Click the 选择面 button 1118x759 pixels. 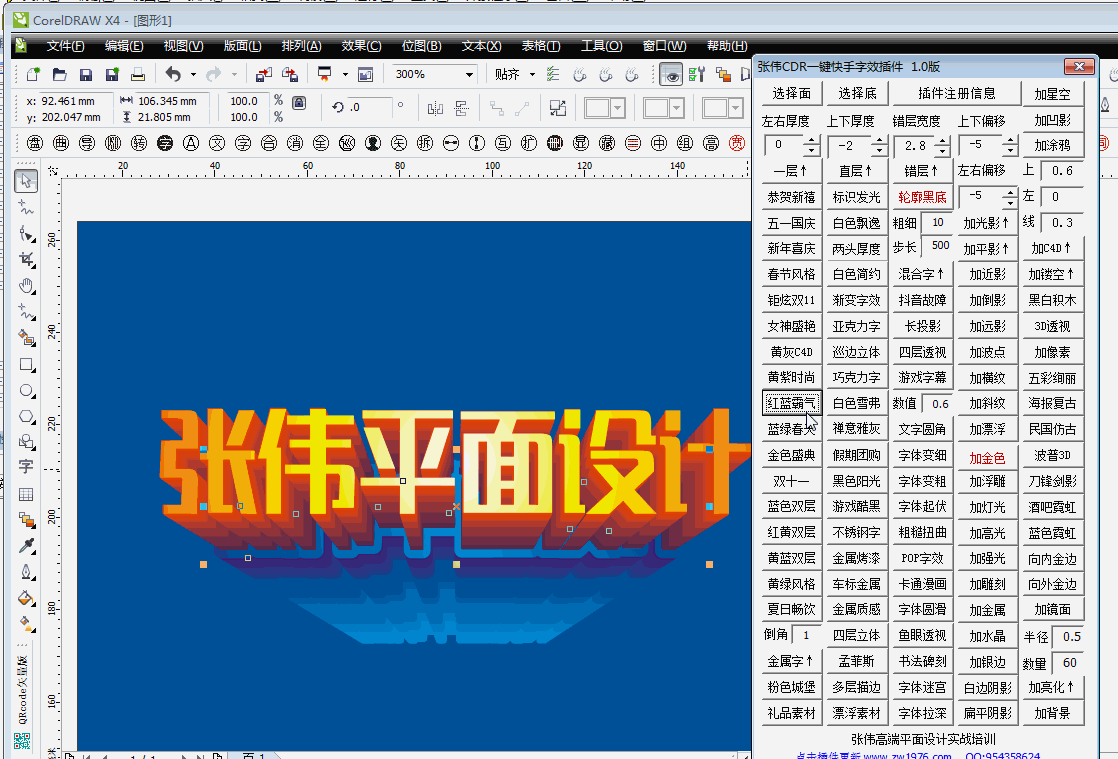791,93
